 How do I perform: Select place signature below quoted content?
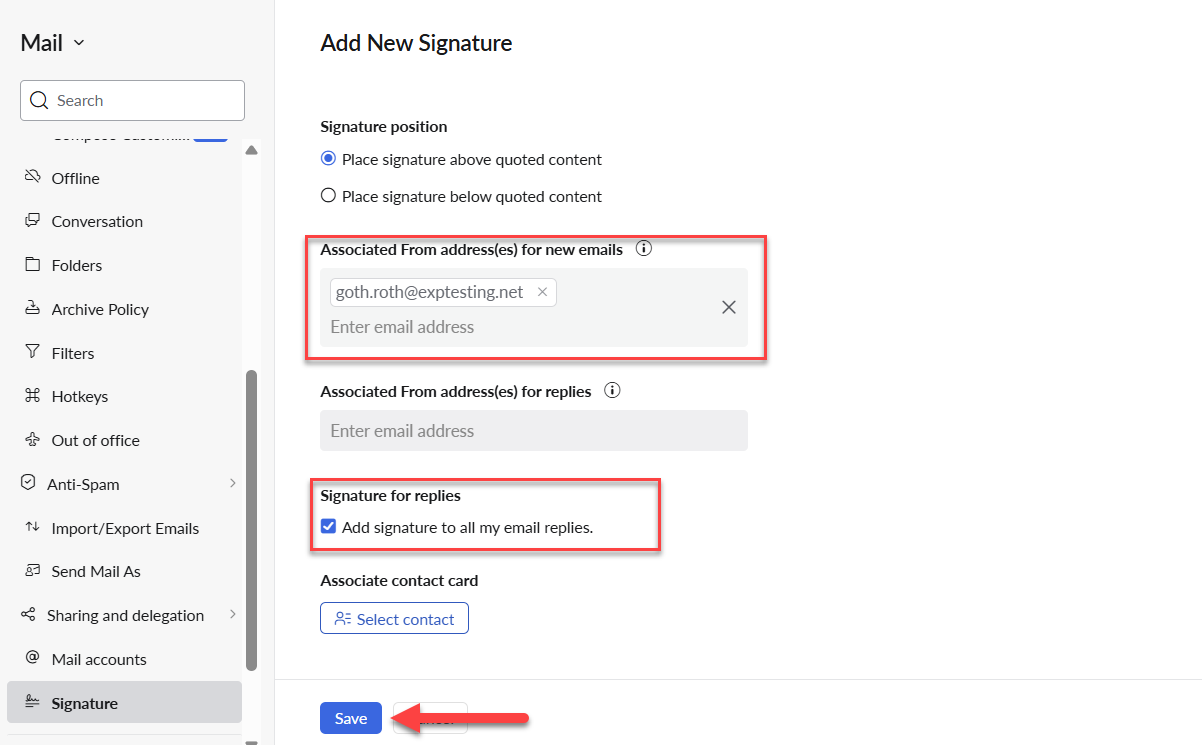[328, 196]
